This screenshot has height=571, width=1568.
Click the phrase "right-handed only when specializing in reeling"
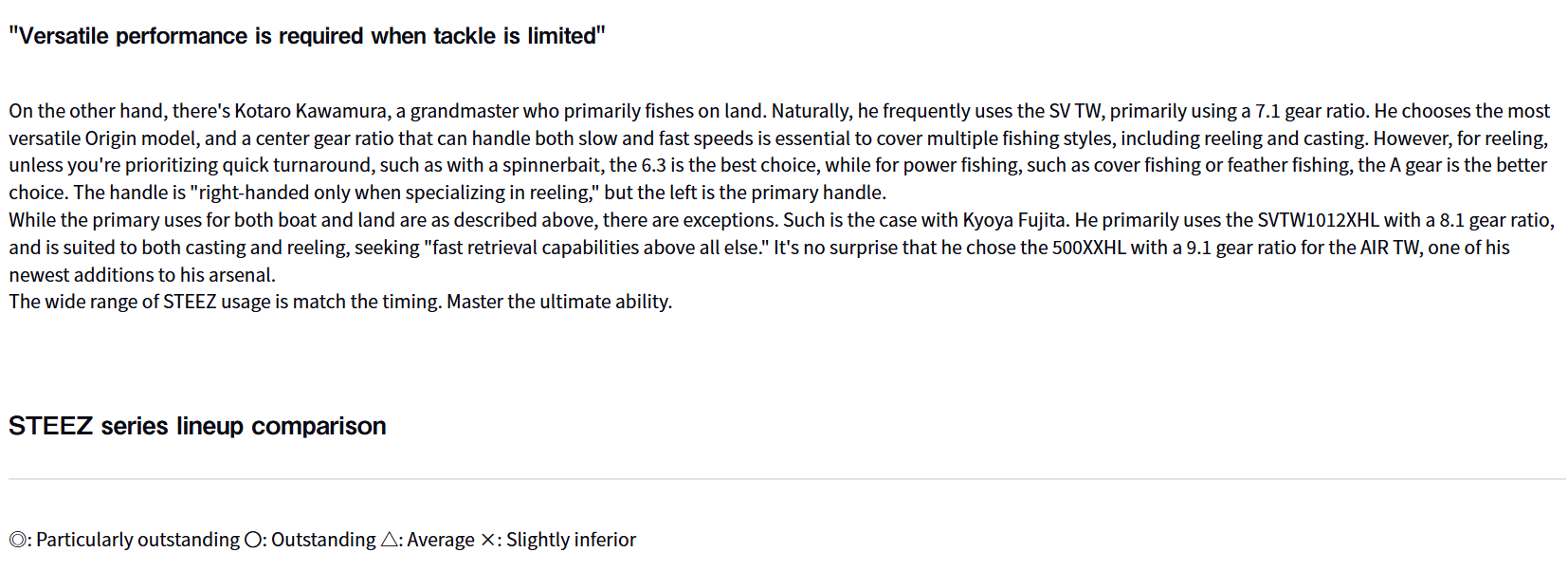click(x=393, y=193)
